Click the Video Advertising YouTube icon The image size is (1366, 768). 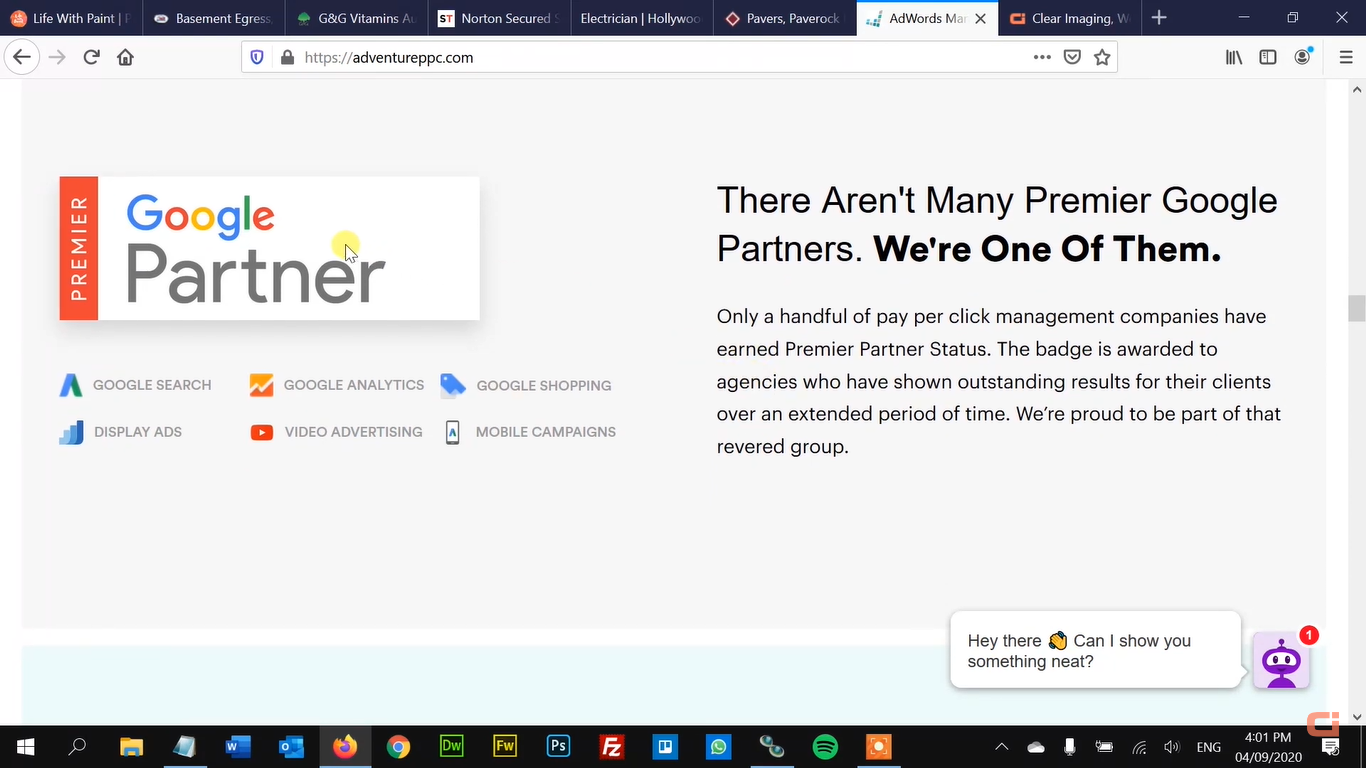click(262, 432)
